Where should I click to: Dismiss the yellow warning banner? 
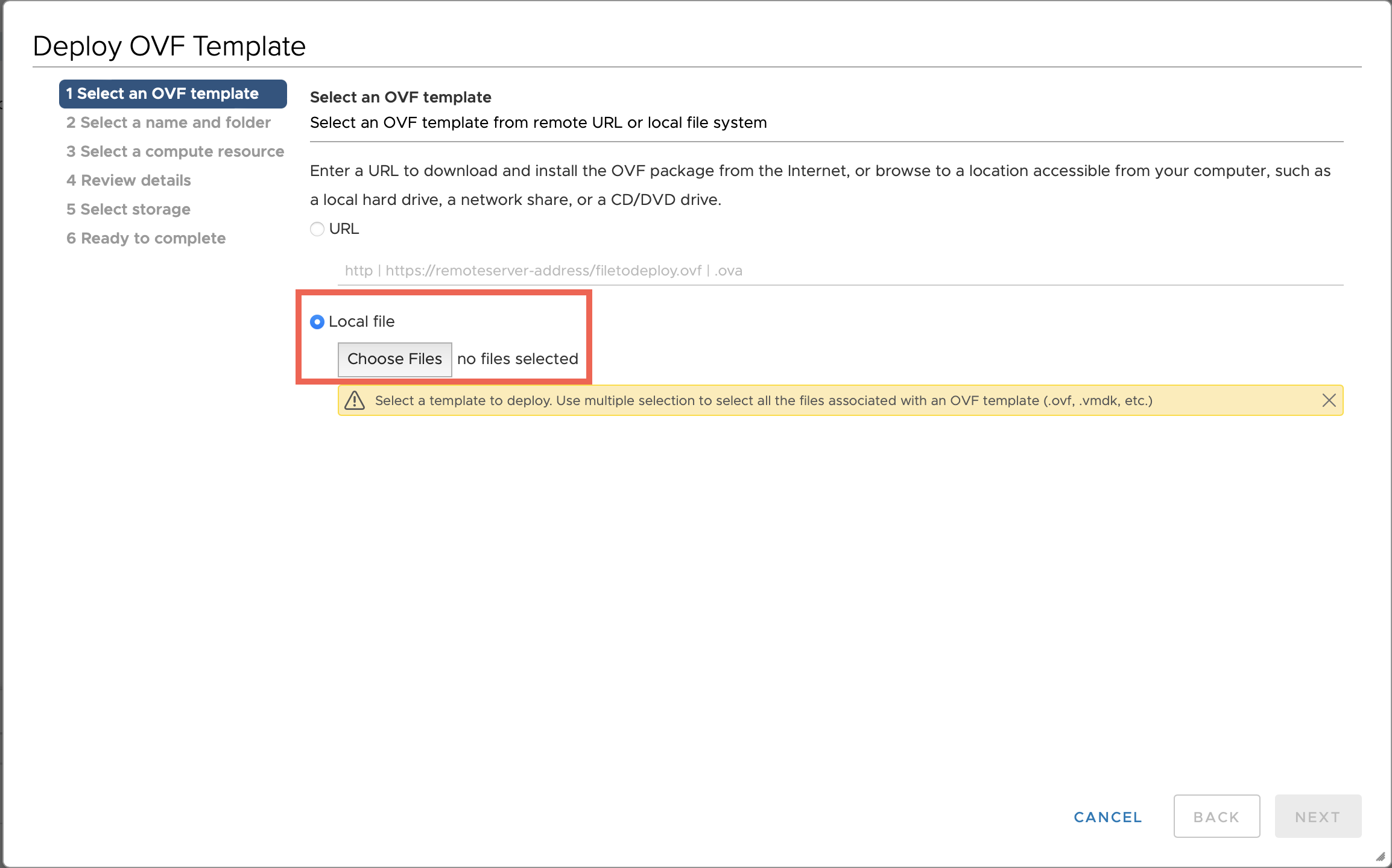(1329, 400)
